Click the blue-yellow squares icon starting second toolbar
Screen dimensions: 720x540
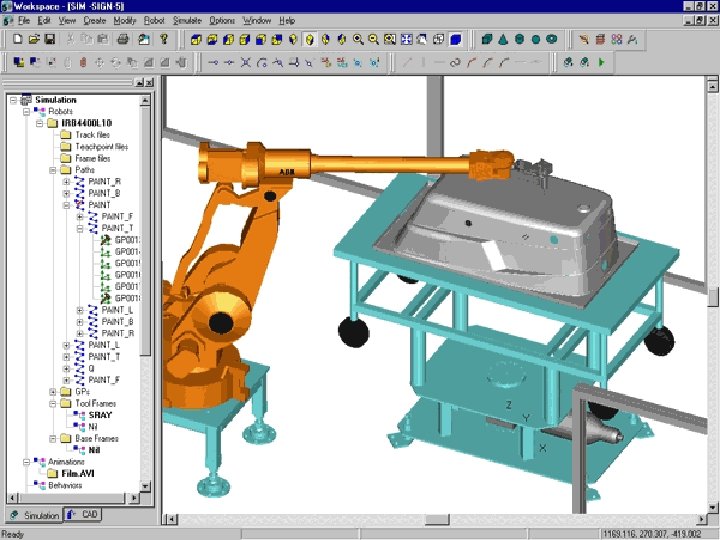(19, 62)
